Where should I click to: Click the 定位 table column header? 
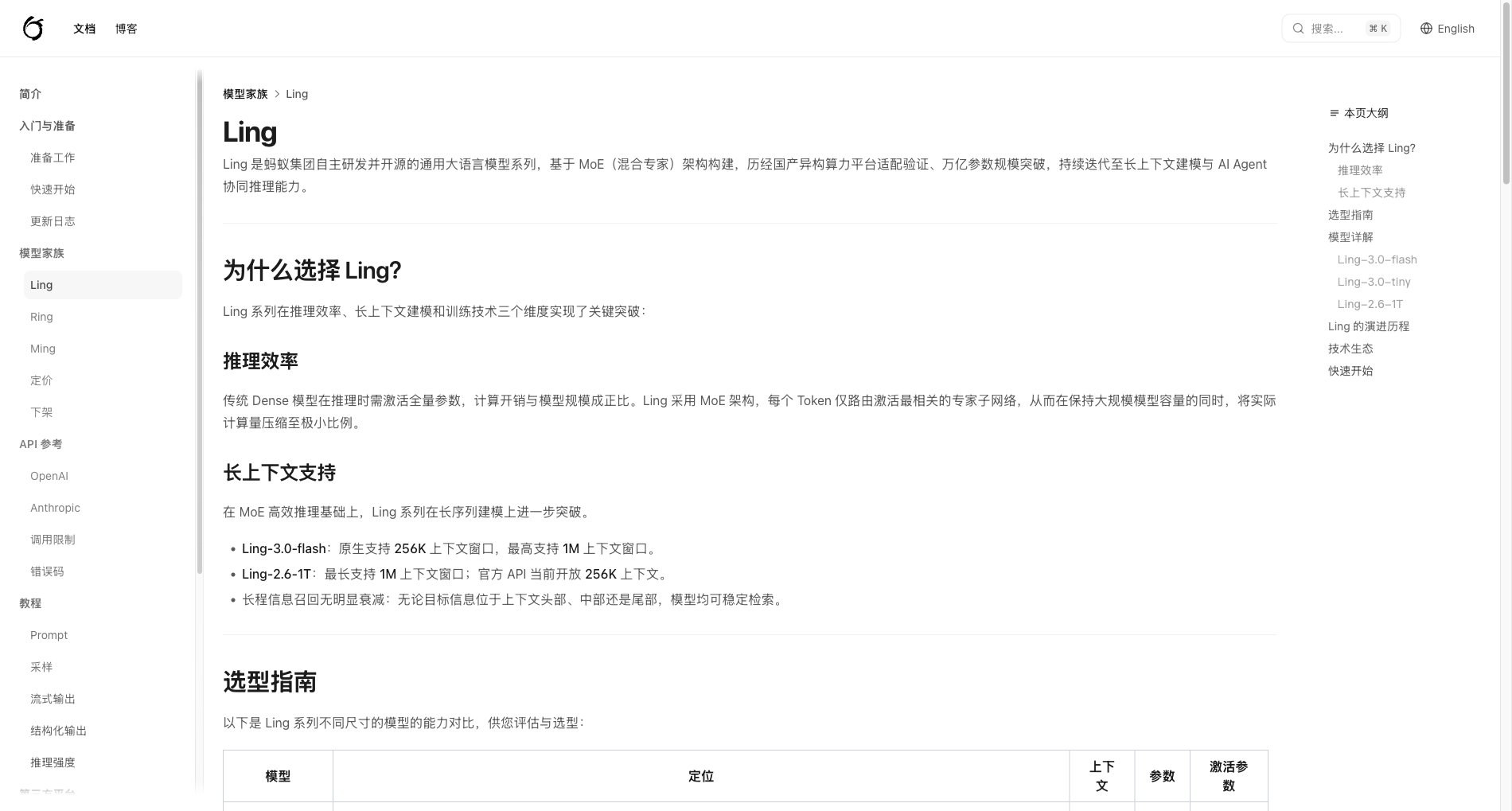(701, 776)
